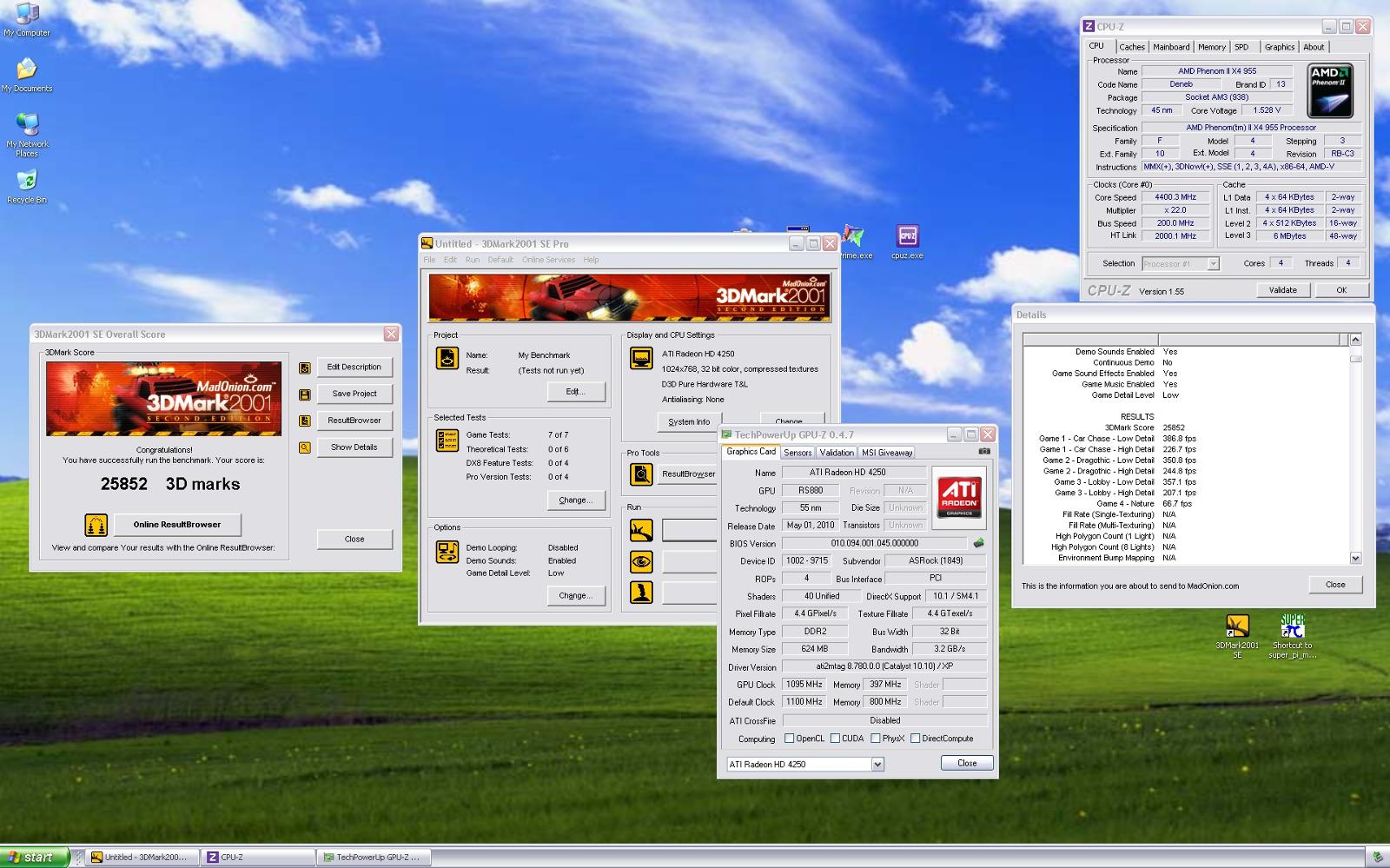Click System Info button in 3DMark2001
1390x868 pixels.
(x=689, y=422)
